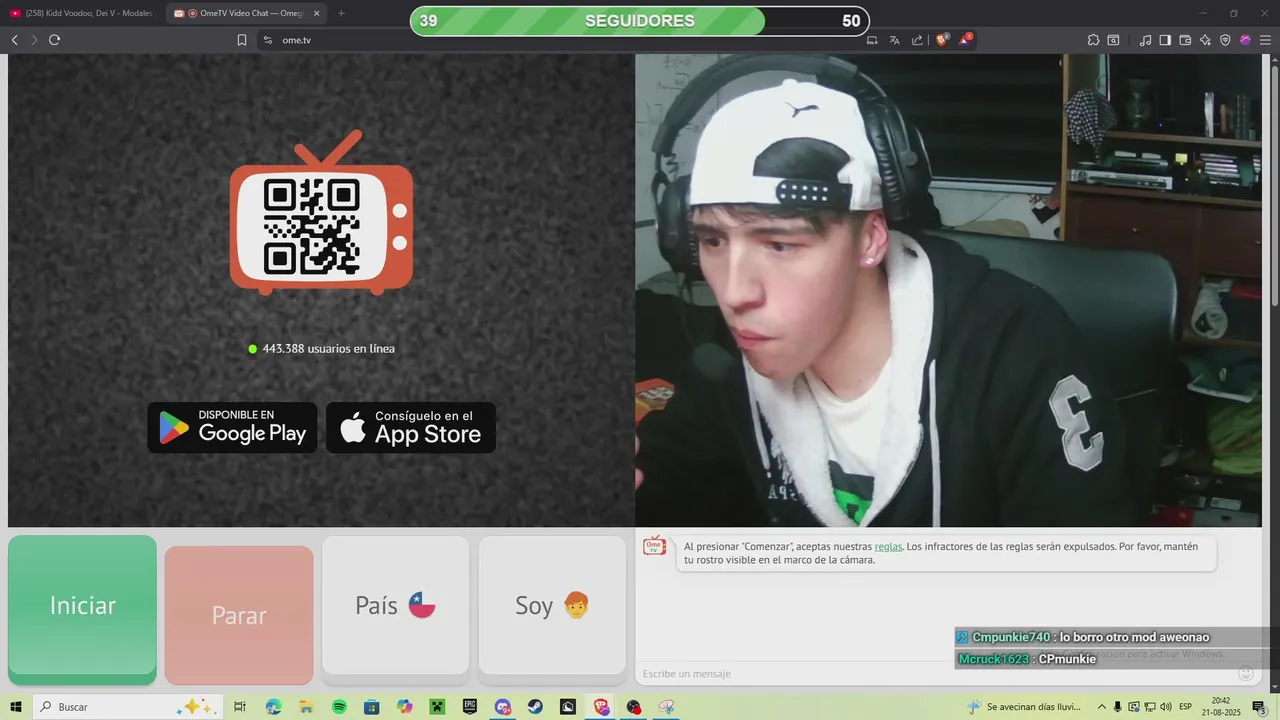Click the OmeTV avatar icon beside rules message

tap(654, 546)
